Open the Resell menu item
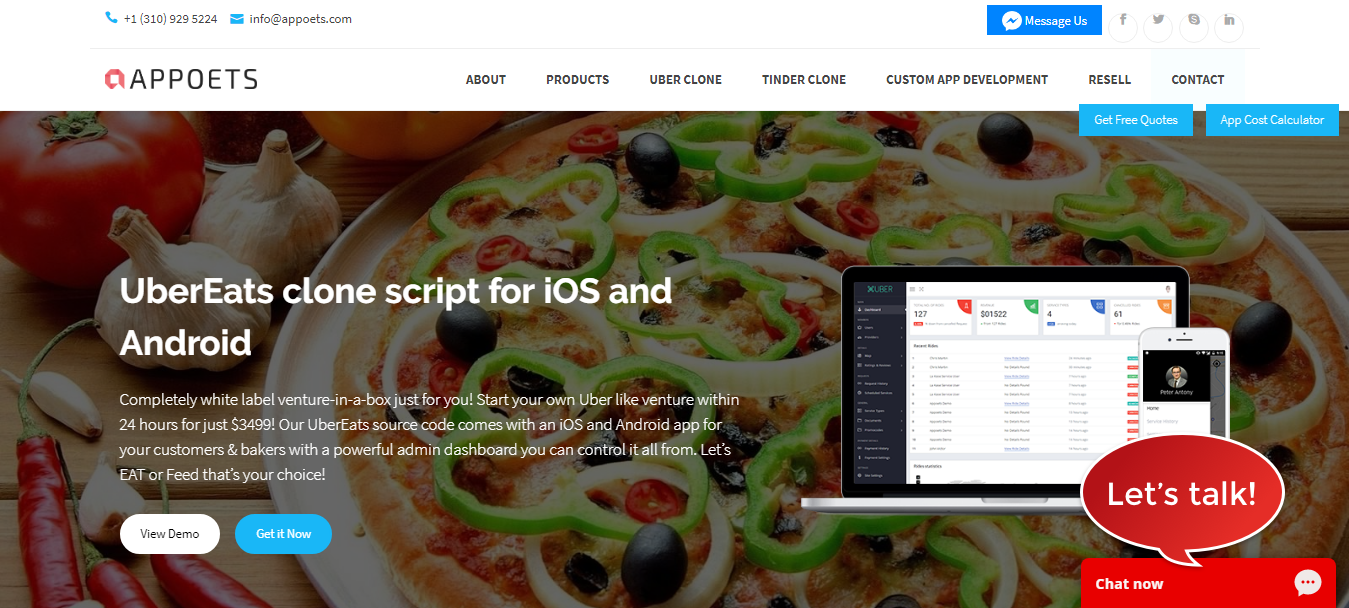 tap(1110, 80)
